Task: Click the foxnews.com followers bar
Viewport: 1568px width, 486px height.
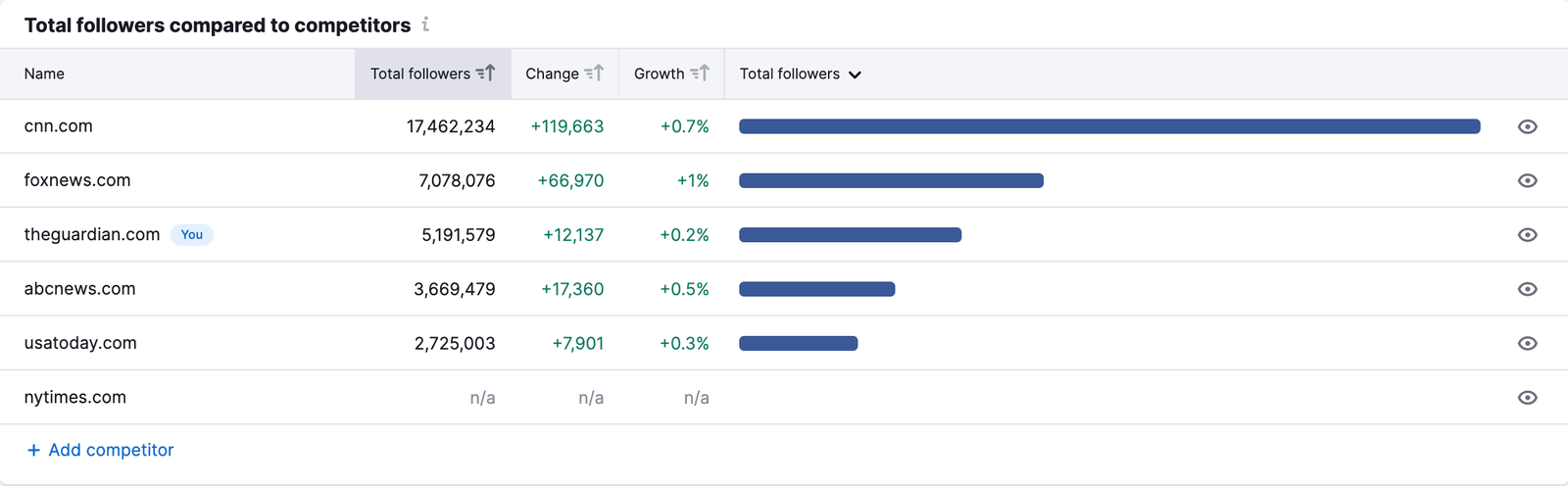Action: click(891, 180)
